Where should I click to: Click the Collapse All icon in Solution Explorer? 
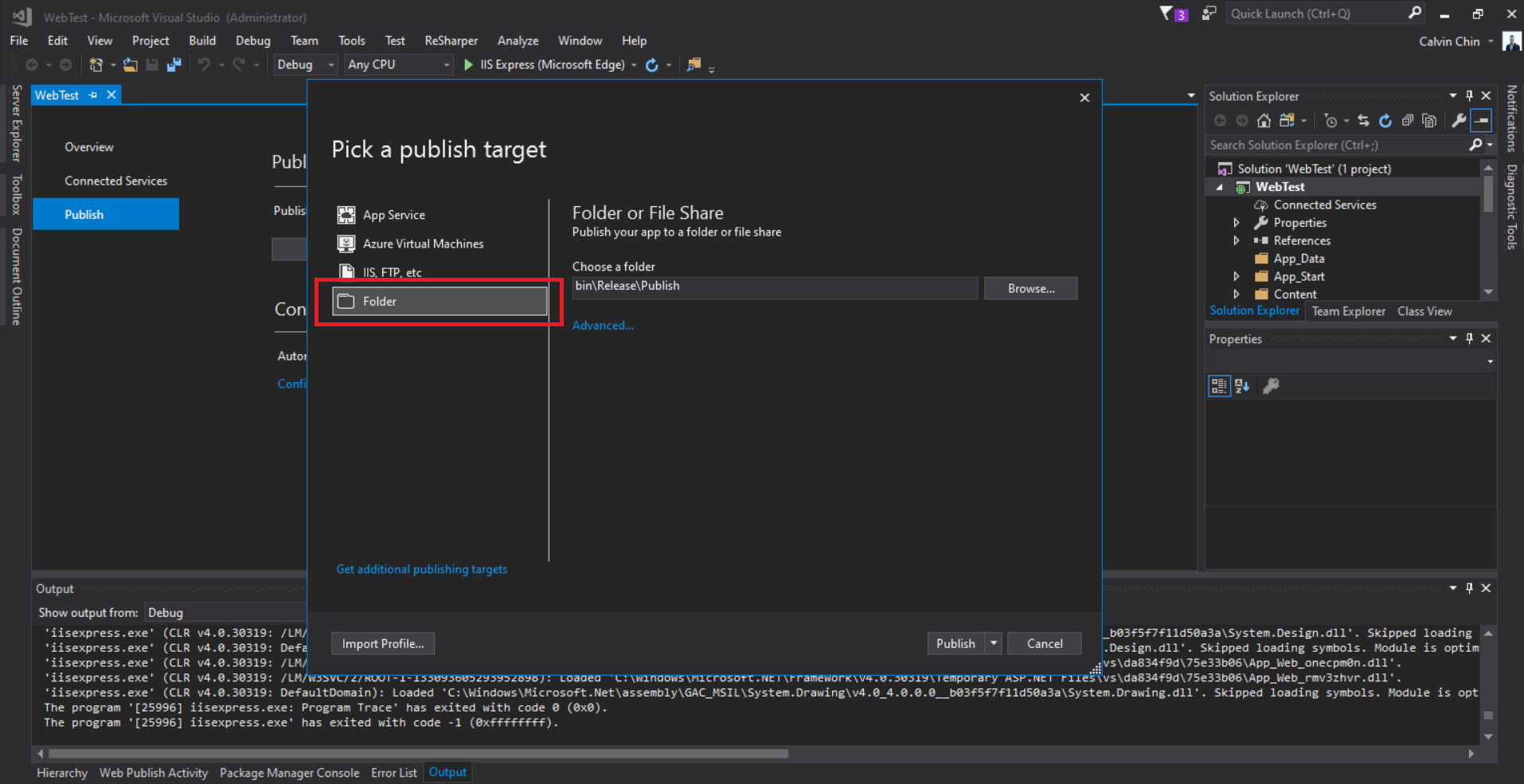coord(1408,120)
